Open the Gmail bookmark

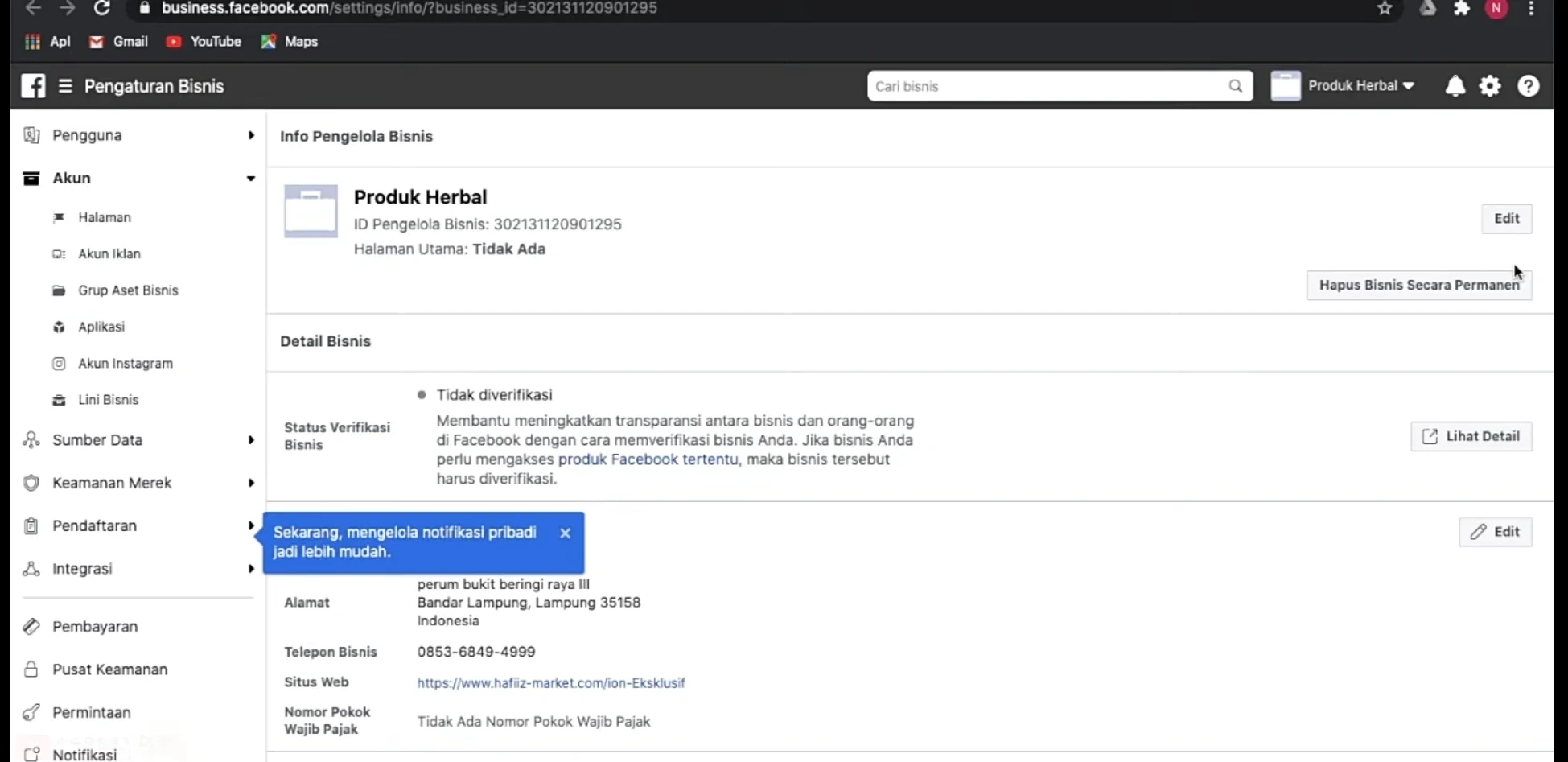118,42
